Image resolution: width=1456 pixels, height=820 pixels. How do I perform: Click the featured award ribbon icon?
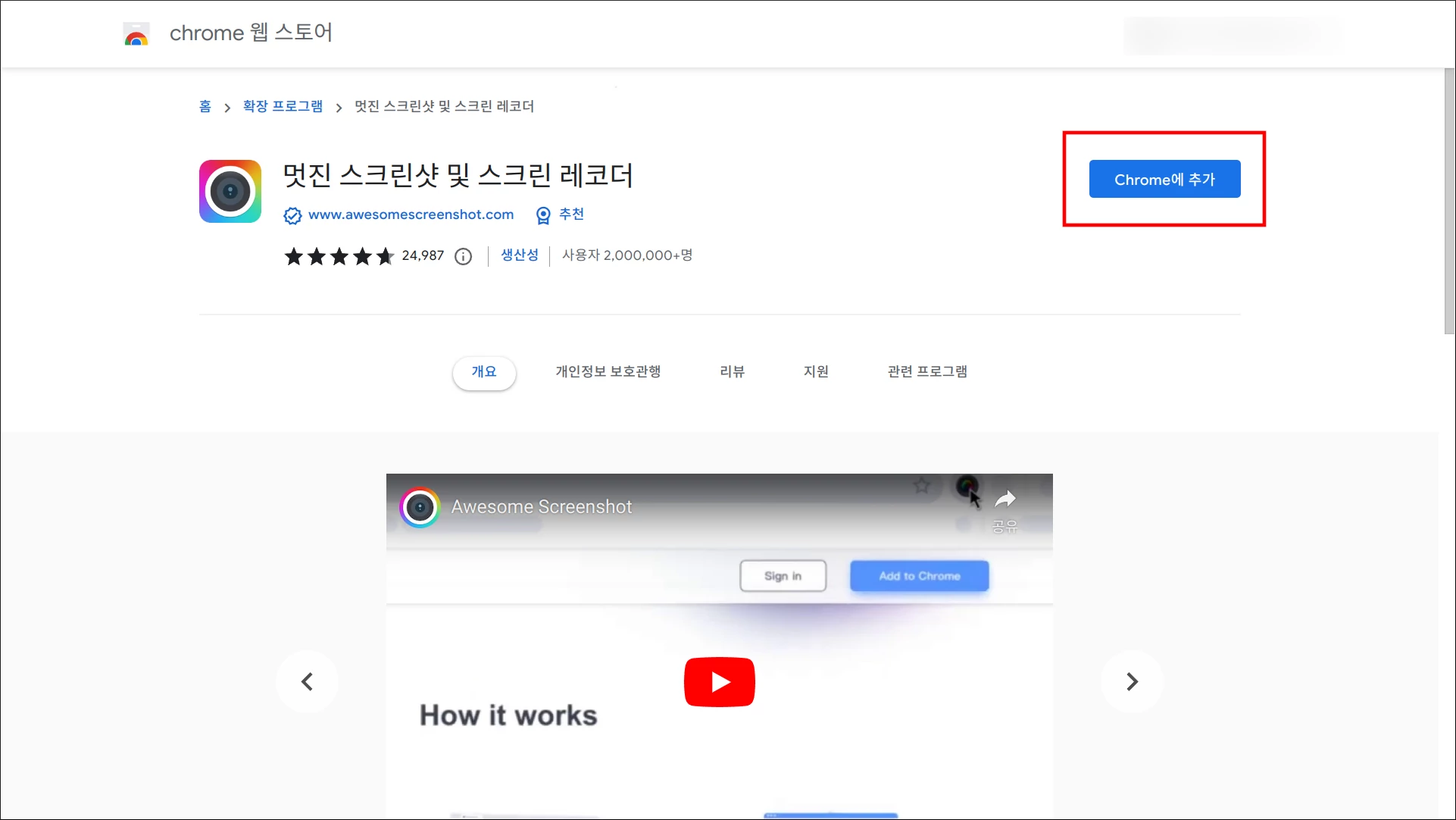[543, 216]
